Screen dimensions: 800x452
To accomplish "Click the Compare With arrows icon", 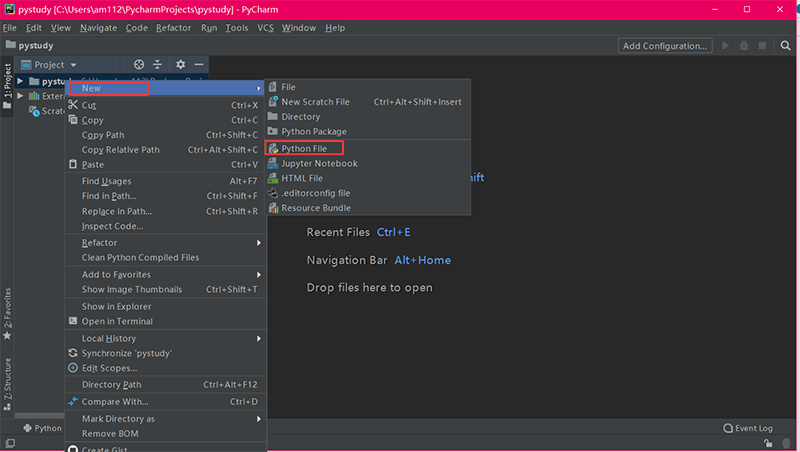I will 73,401.
